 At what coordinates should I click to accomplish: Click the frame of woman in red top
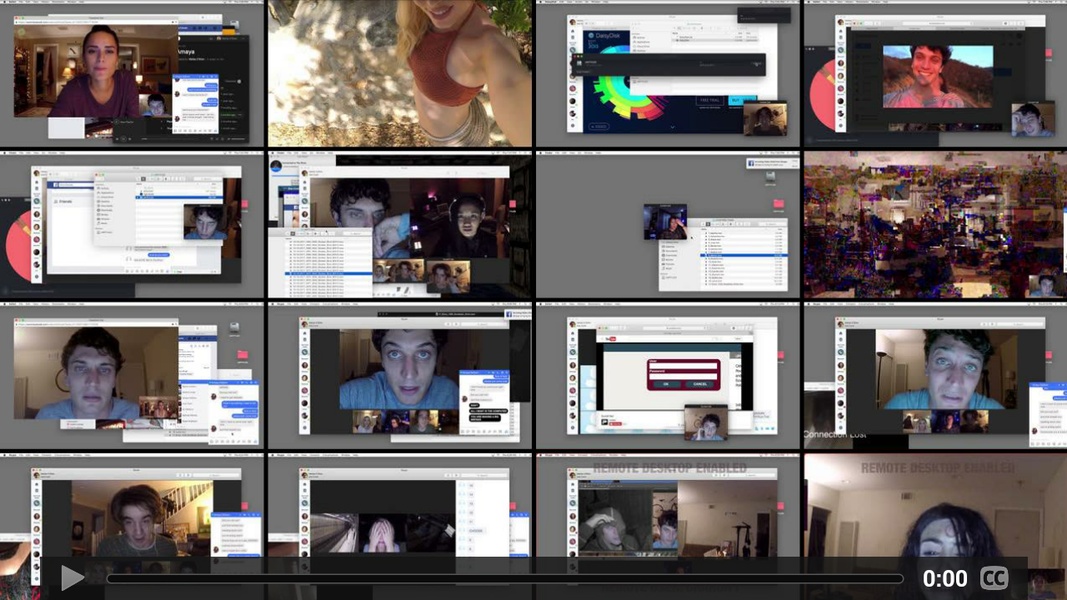[399, 73]
